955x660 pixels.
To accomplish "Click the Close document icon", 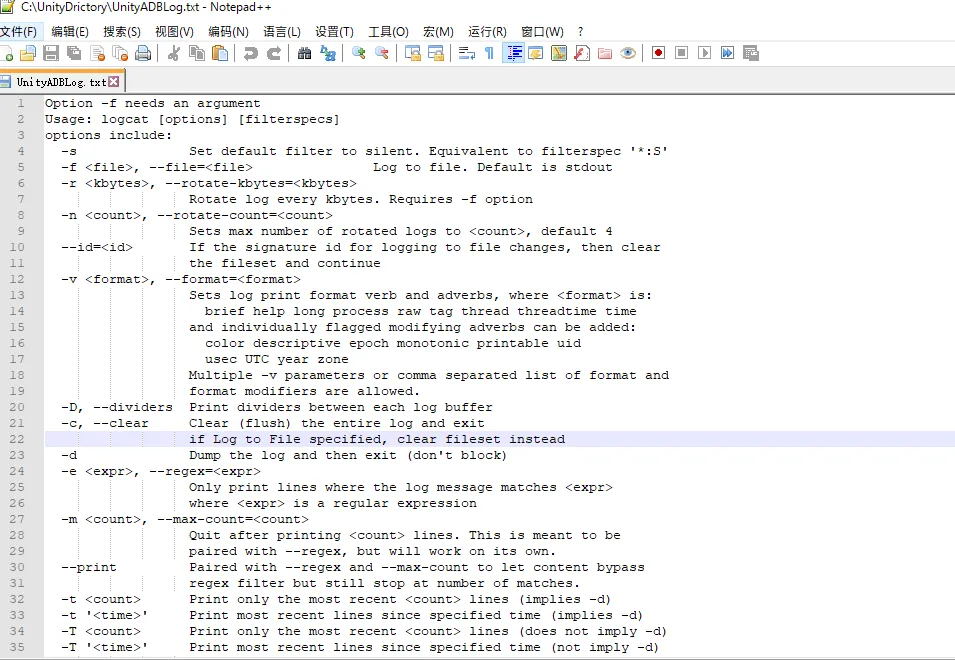I will 97,54.
